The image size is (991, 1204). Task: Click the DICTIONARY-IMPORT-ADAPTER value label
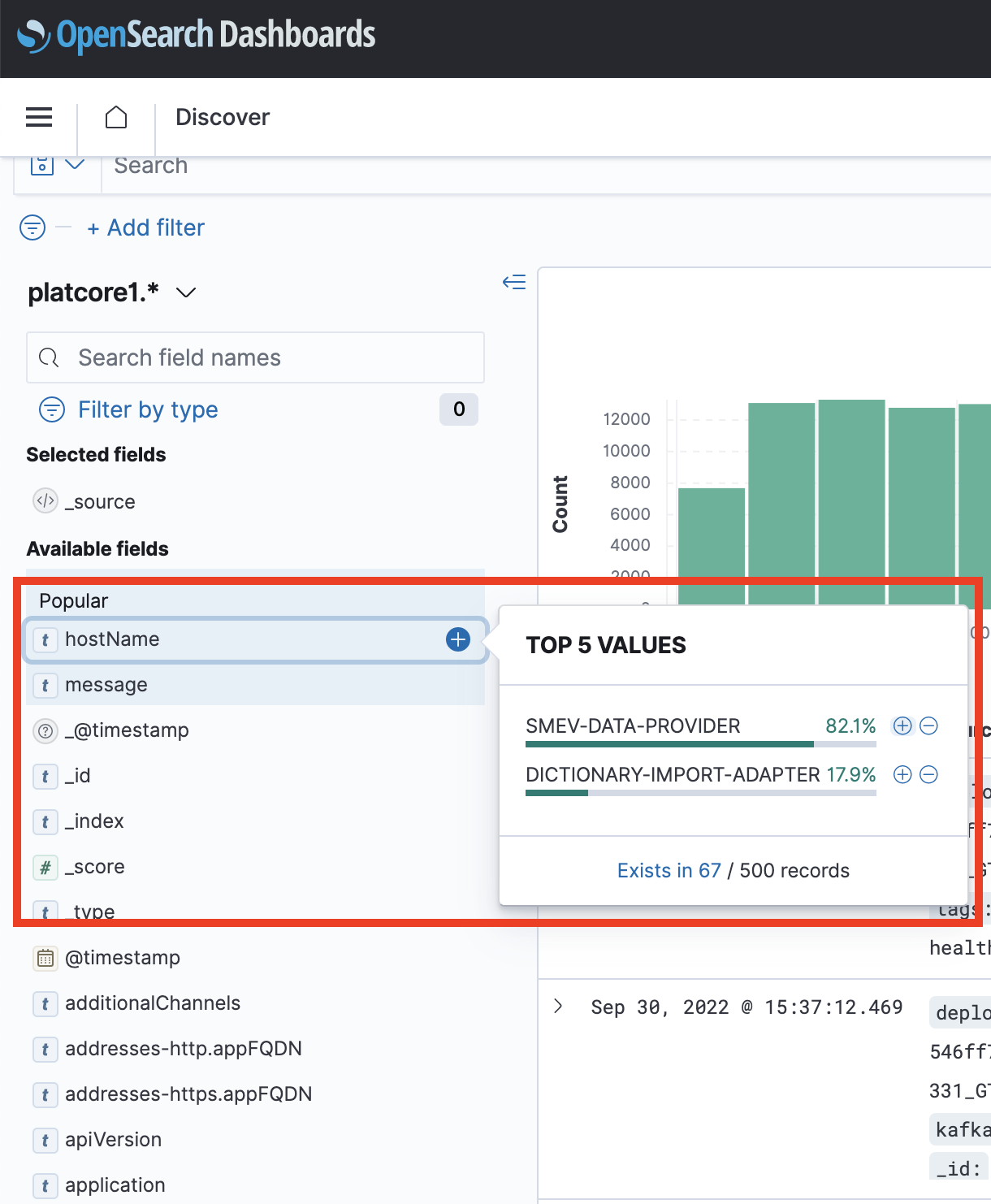(673, 774)
